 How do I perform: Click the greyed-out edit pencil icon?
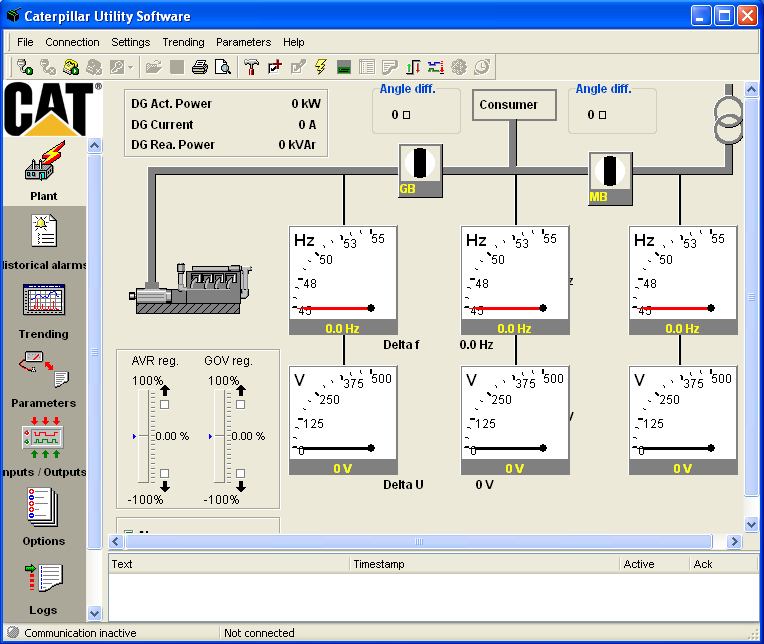coord(298,67)
